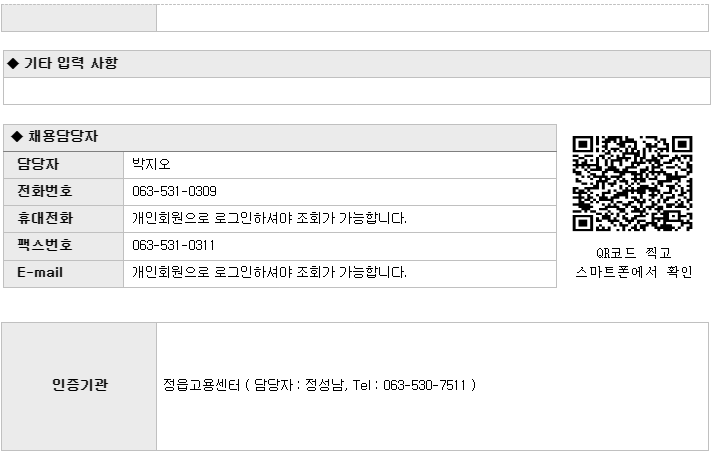Click the 휴대전화 row label
Image resolution: width=716 pixels, height=456 pixels.
(x=45, y=218)
